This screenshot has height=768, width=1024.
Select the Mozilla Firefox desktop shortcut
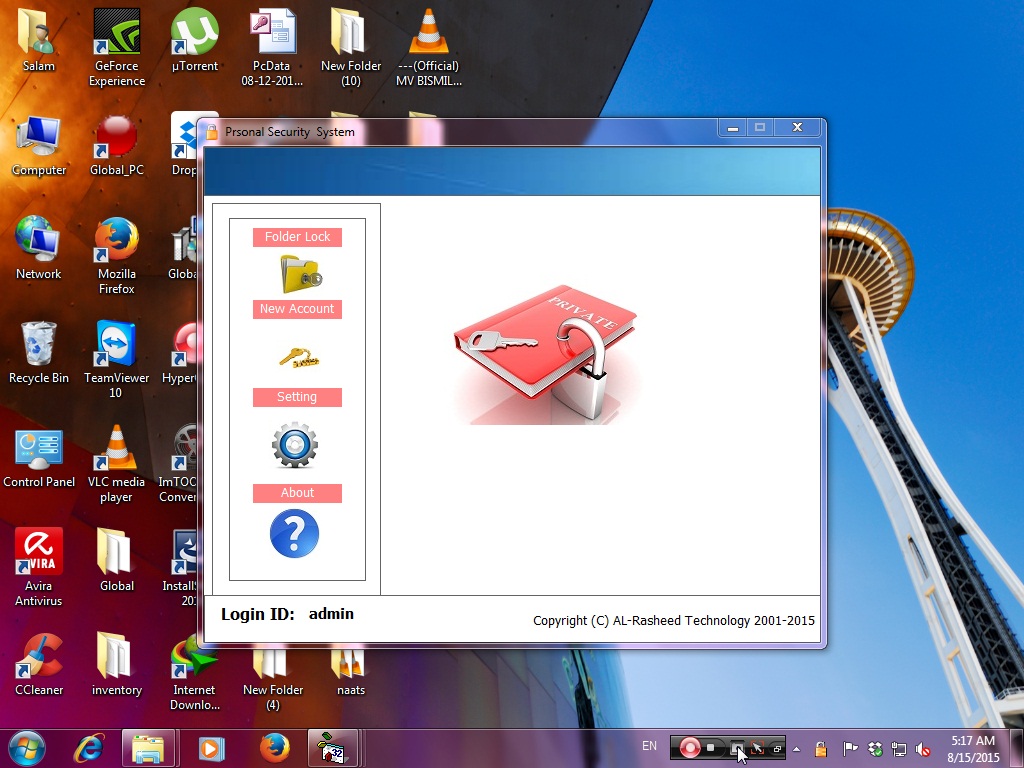point(117,256)
